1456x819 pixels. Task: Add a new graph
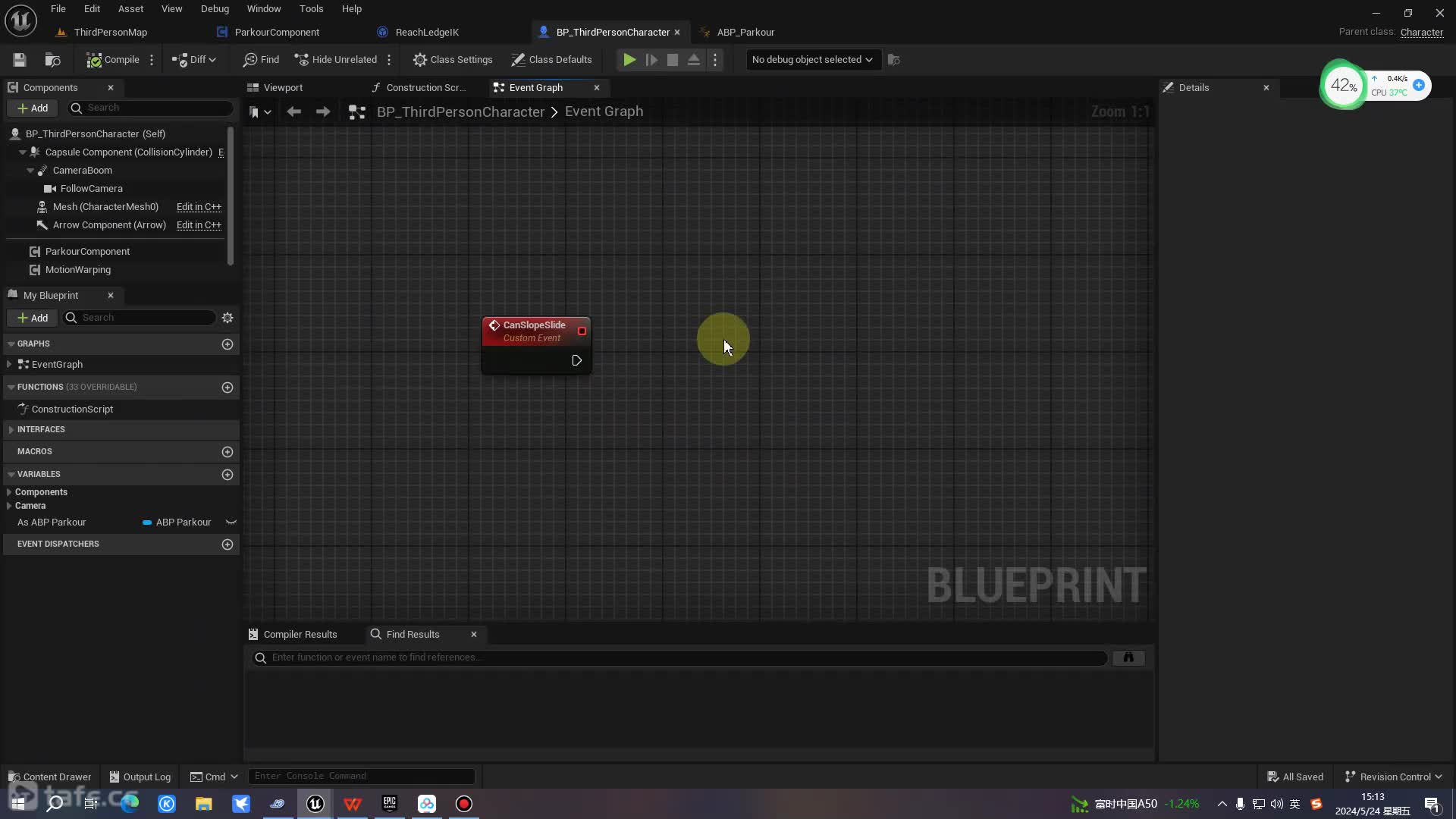tap(227, 344)
